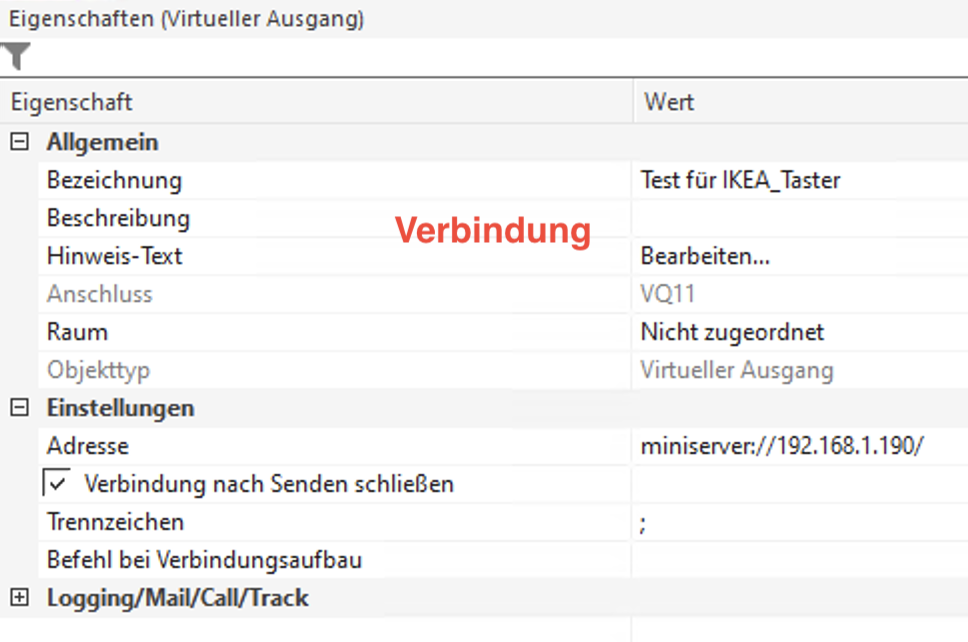This screenshot has width=968, height=642.
Task: Click the filter funnel icon
Action: tap(17, 57)
